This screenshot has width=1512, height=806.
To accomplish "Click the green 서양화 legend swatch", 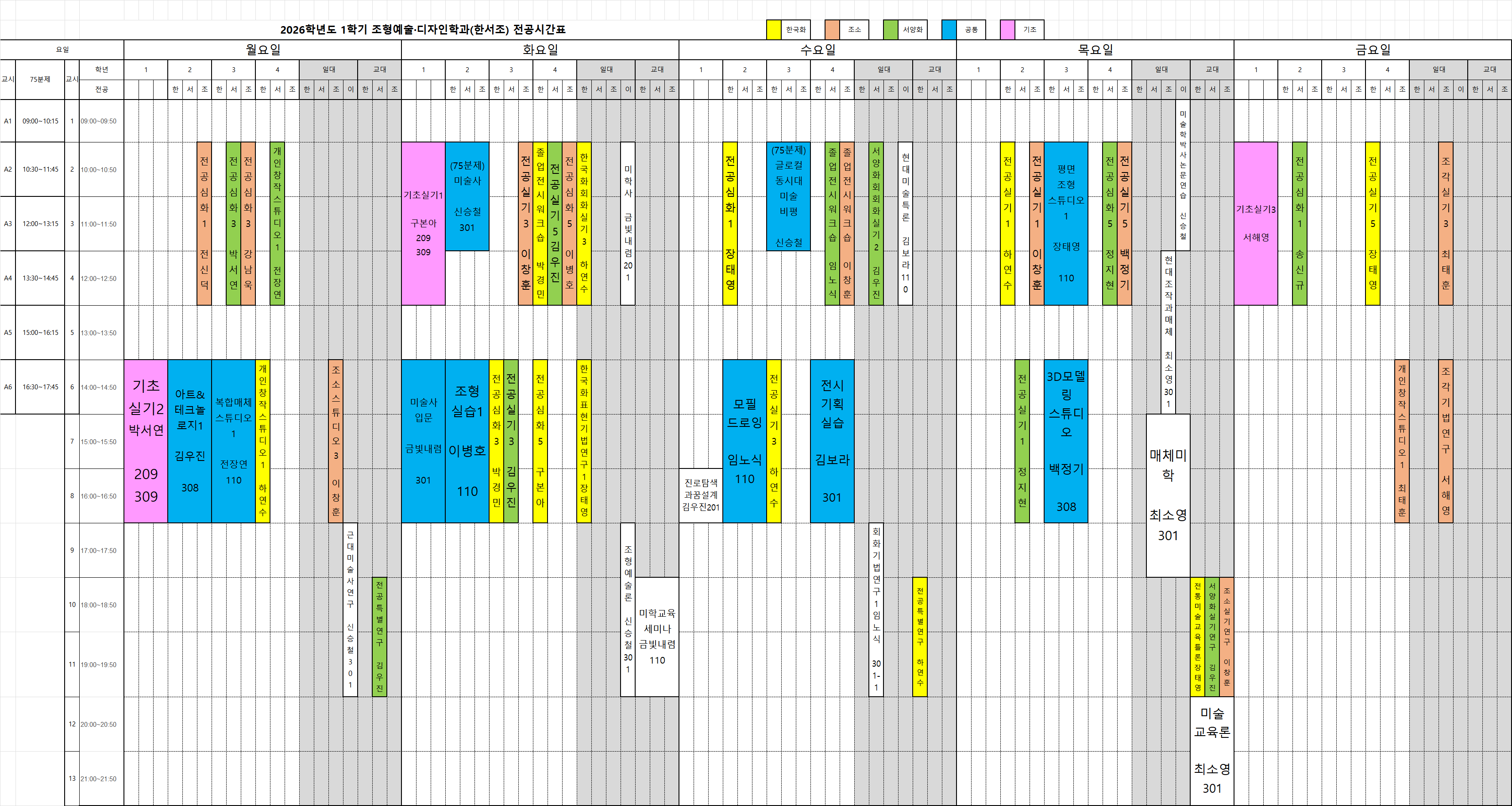I will point(891,29).
